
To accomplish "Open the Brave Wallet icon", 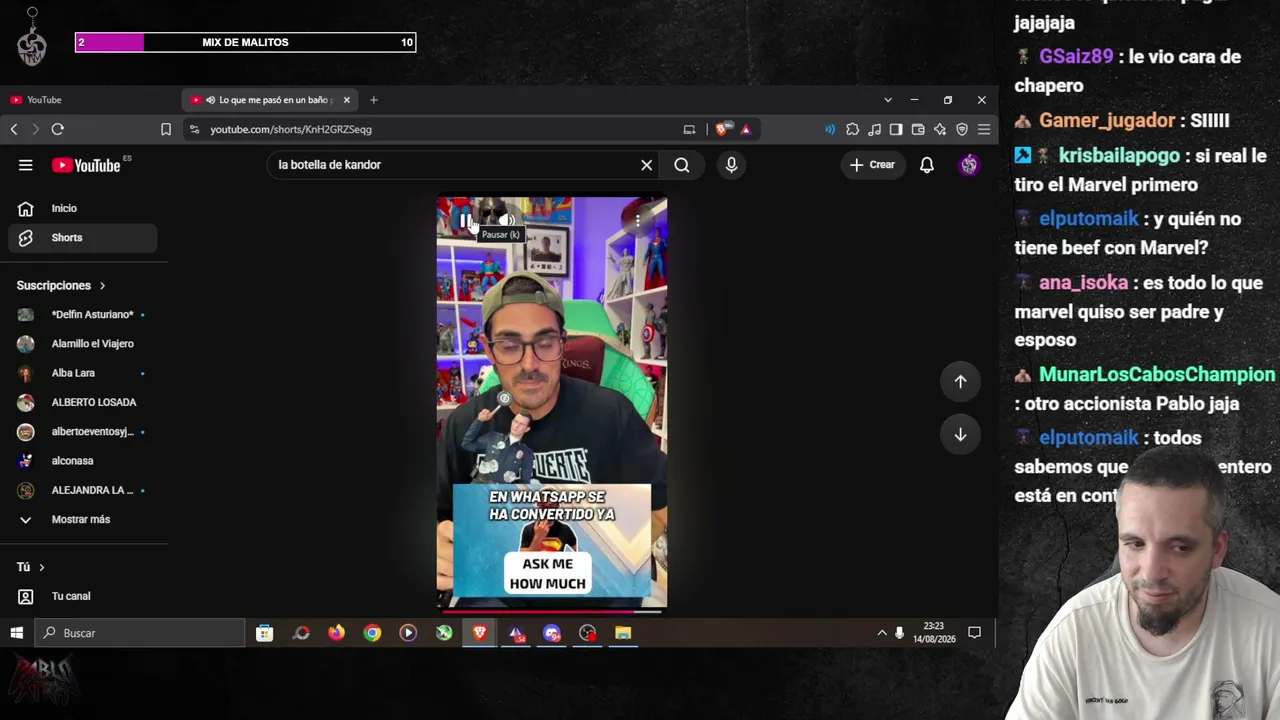I will [918, 129].
